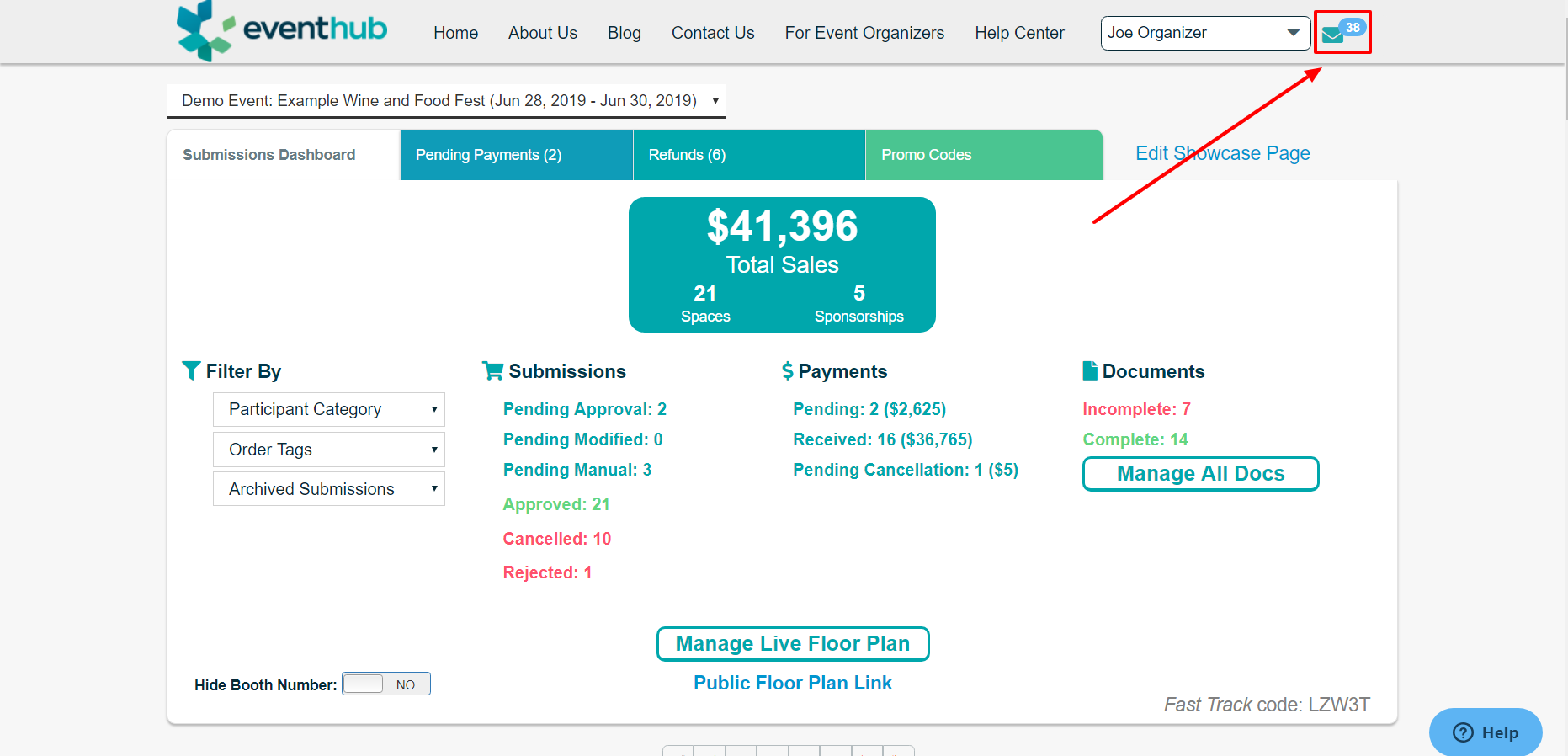1568x756 pixels.
Task: Filter by Pending Modified: 0
Action: point(583,439)
